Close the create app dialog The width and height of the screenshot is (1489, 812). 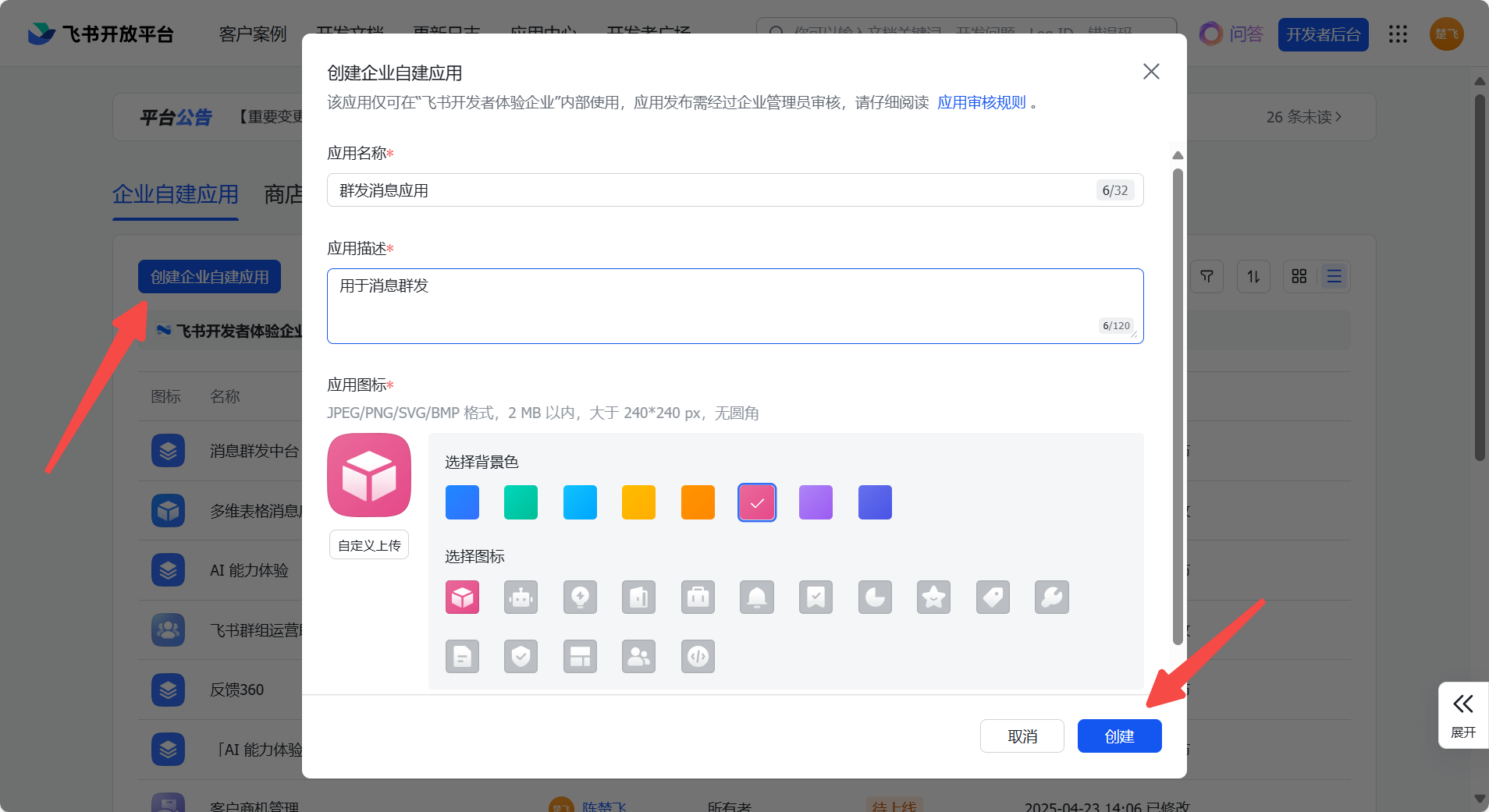1150,72
